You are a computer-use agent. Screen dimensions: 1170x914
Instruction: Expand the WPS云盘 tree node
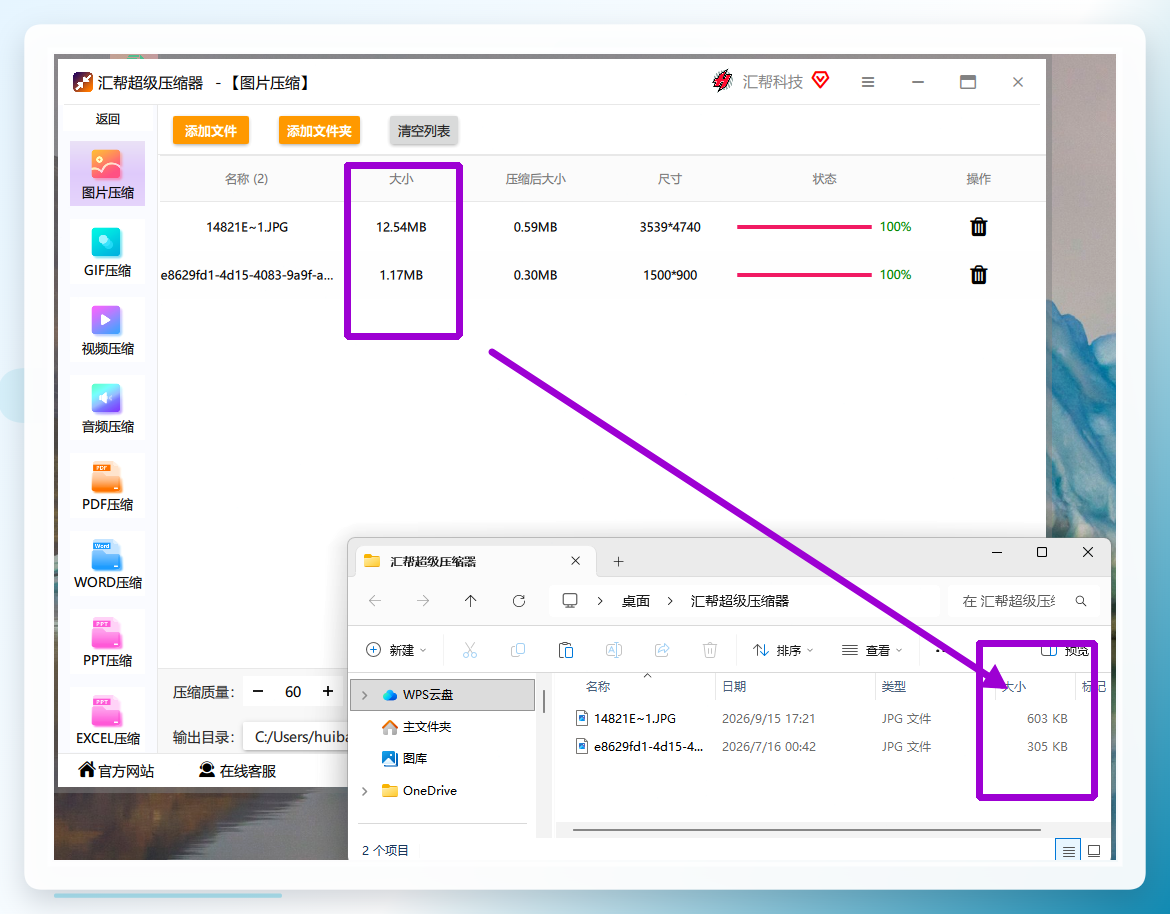tap(364, 695)
